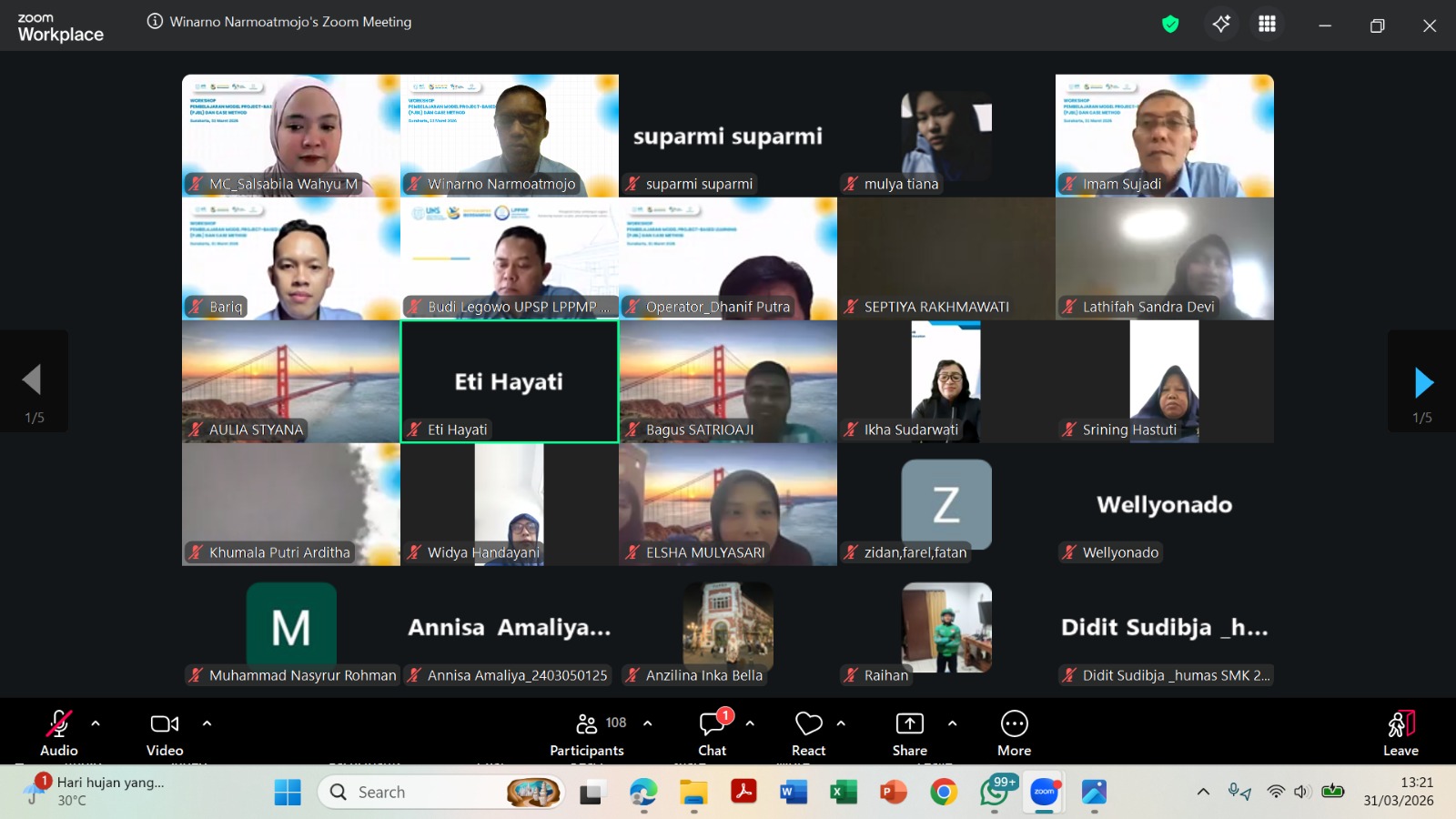Expand the Participants options caret
This screenshot has height=819, width=1456.
[x=648, y=723]
